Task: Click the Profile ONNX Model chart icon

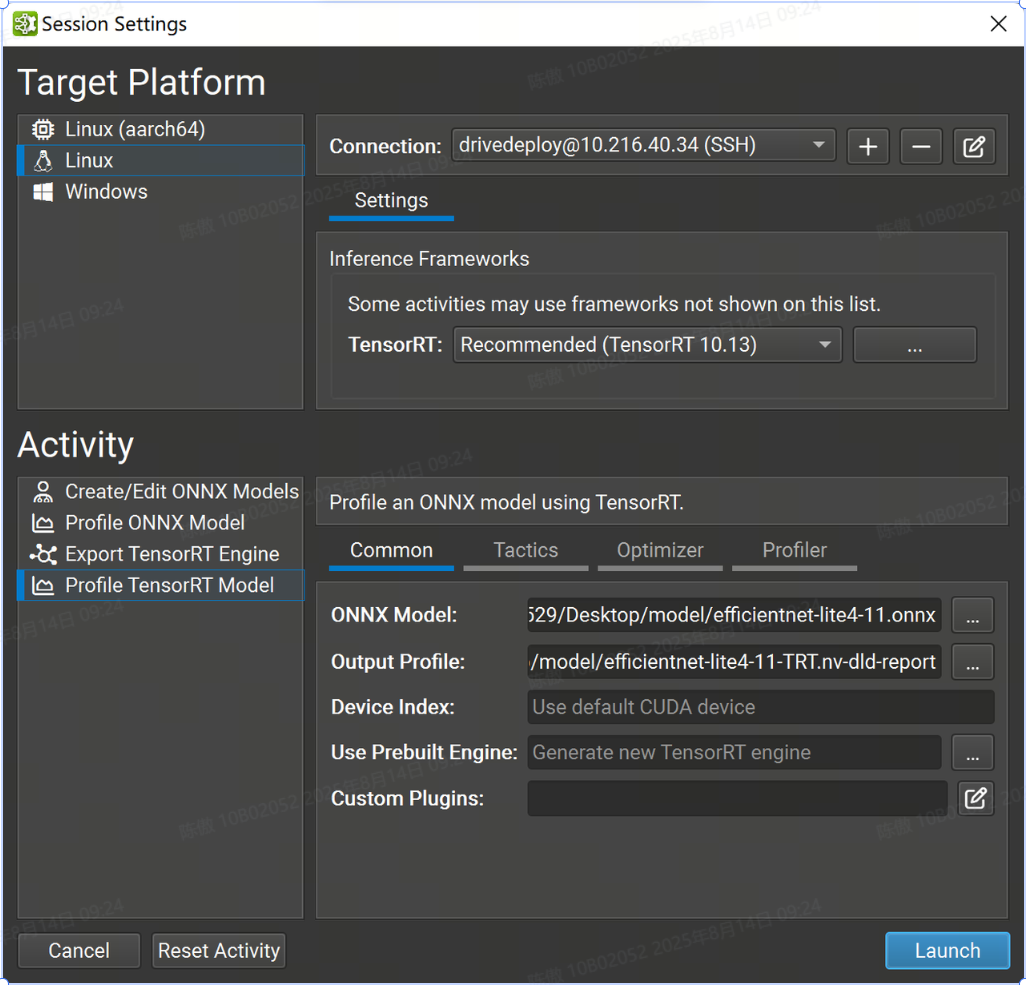Action: (x=43, y=523)
